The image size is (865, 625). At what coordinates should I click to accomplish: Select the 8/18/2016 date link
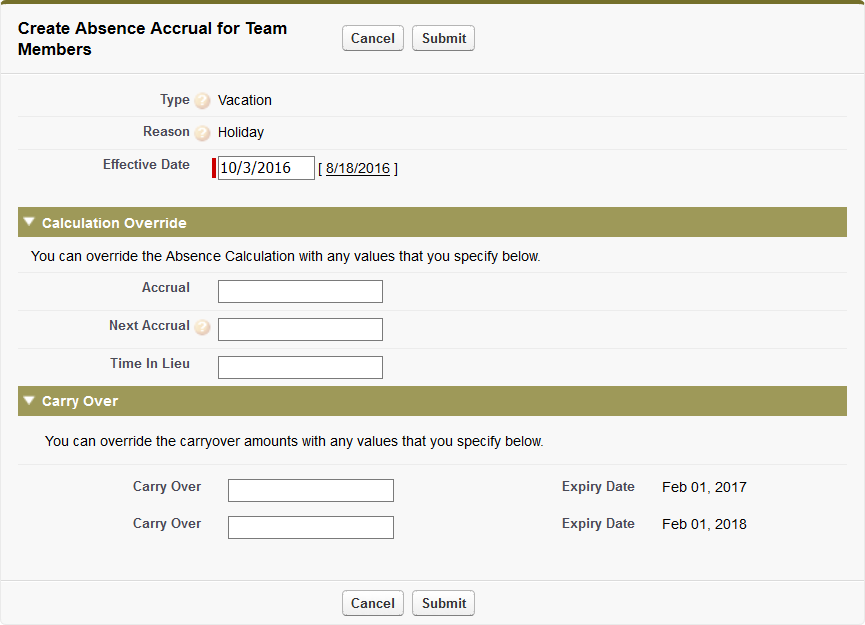[x=357, y=168]
